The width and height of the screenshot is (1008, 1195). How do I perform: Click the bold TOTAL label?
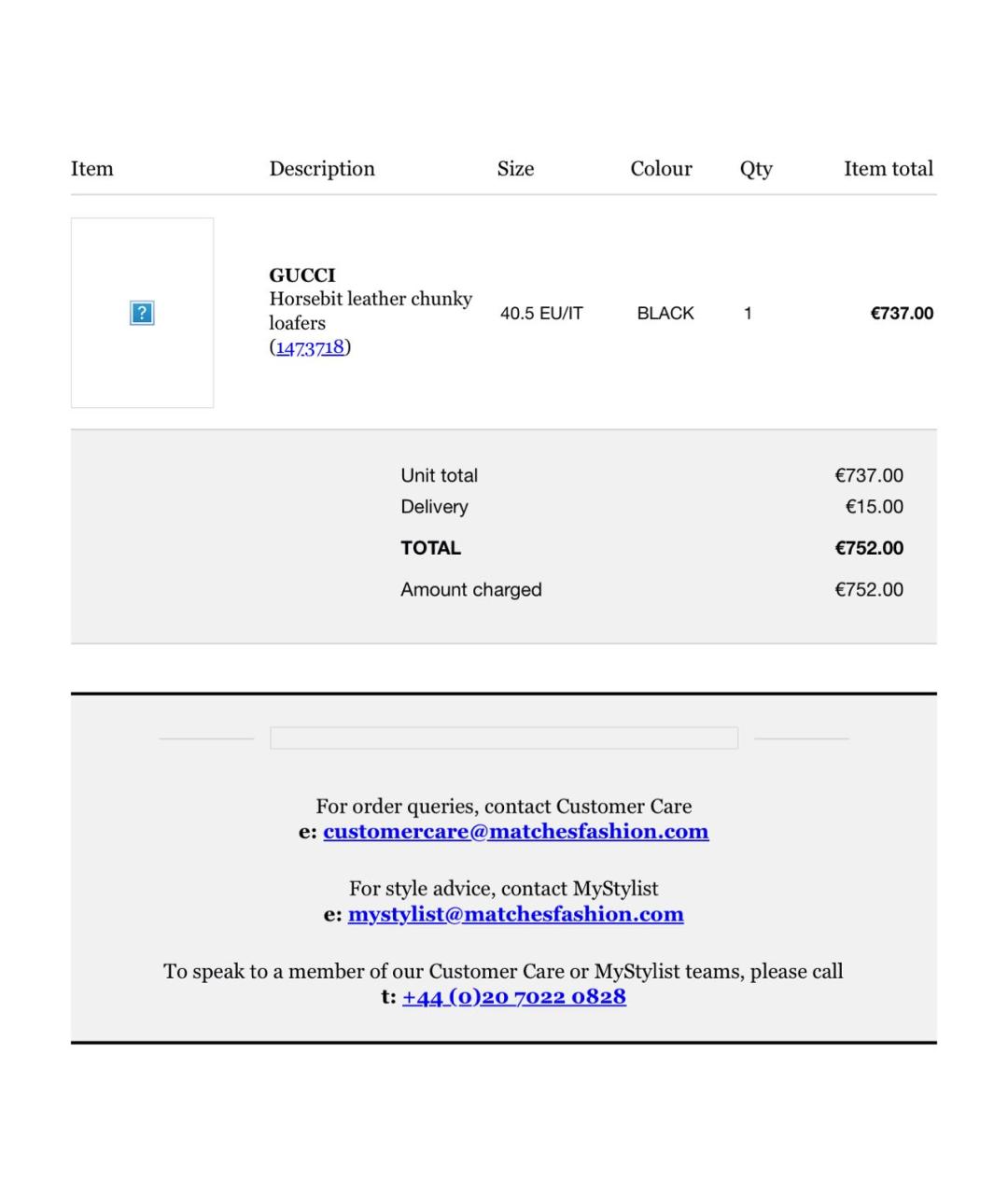(430, 548)
